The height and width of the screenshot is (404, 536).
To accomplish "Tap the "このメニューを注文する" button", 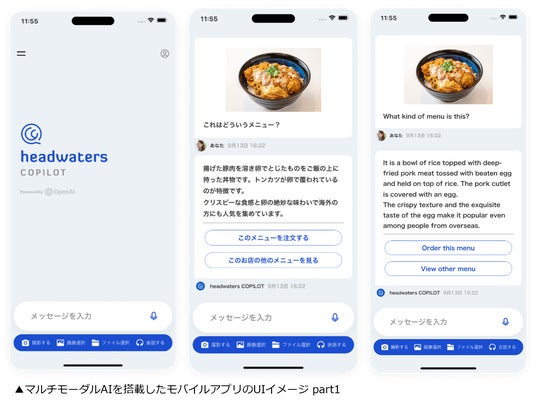I will tap(273, 238).
